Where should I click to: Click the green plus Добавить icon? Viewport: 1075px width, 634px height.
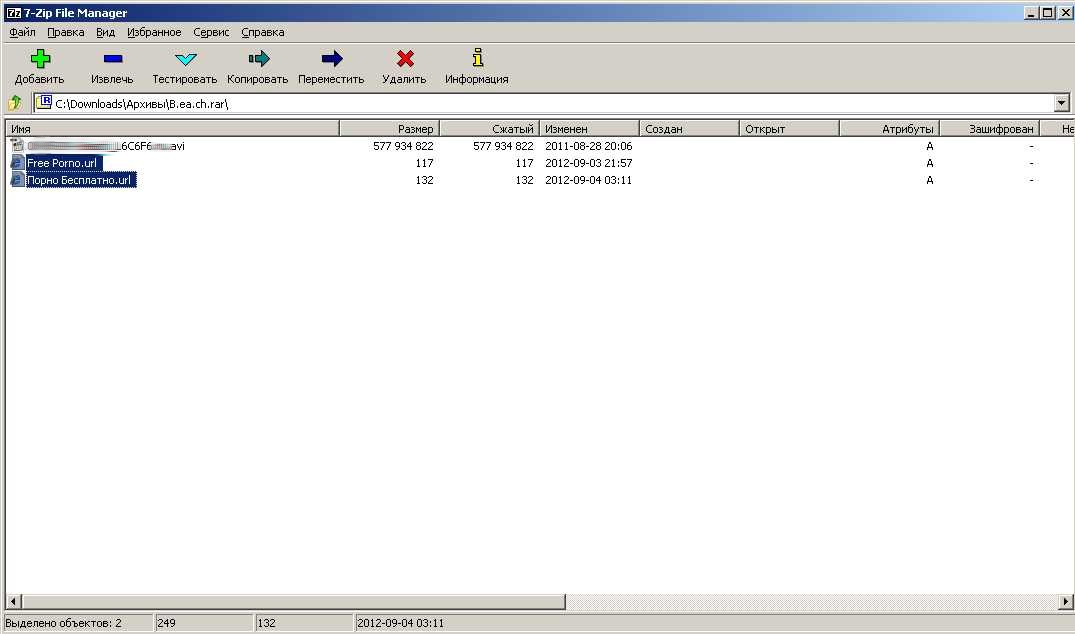[x=40, y=59]
